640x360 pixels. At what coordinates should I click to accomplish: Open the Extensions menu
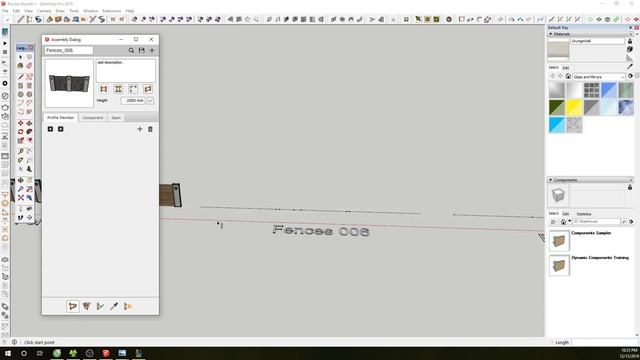click(x=111, y=11)
